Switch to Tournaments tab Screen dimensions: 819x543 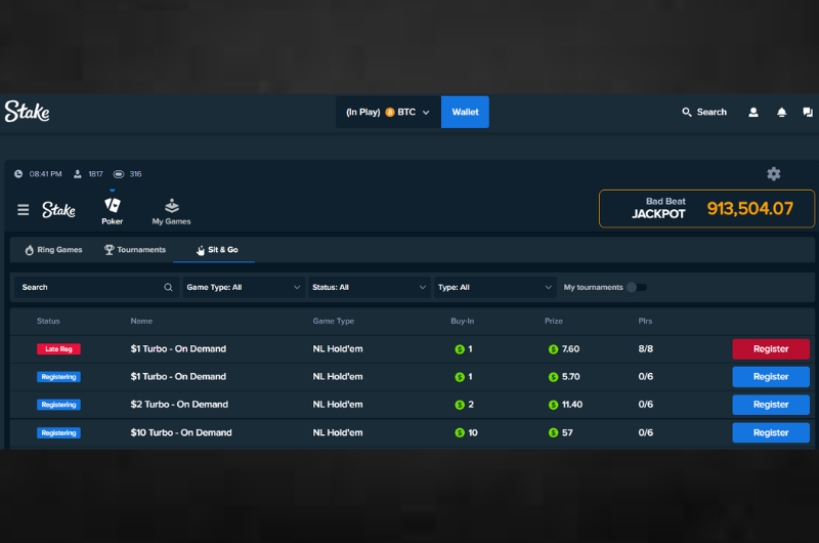click(x=135, y=250)
